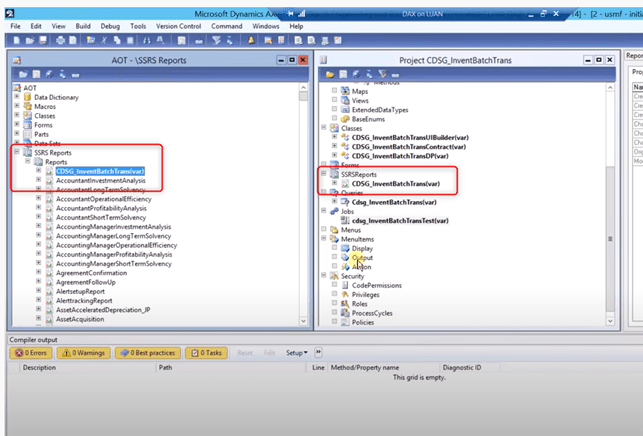This screenshot has width=643, height=436.
Task: Click the Cut scissors toolbar icon
Action: pyautogui.click(x=104, y=40)
